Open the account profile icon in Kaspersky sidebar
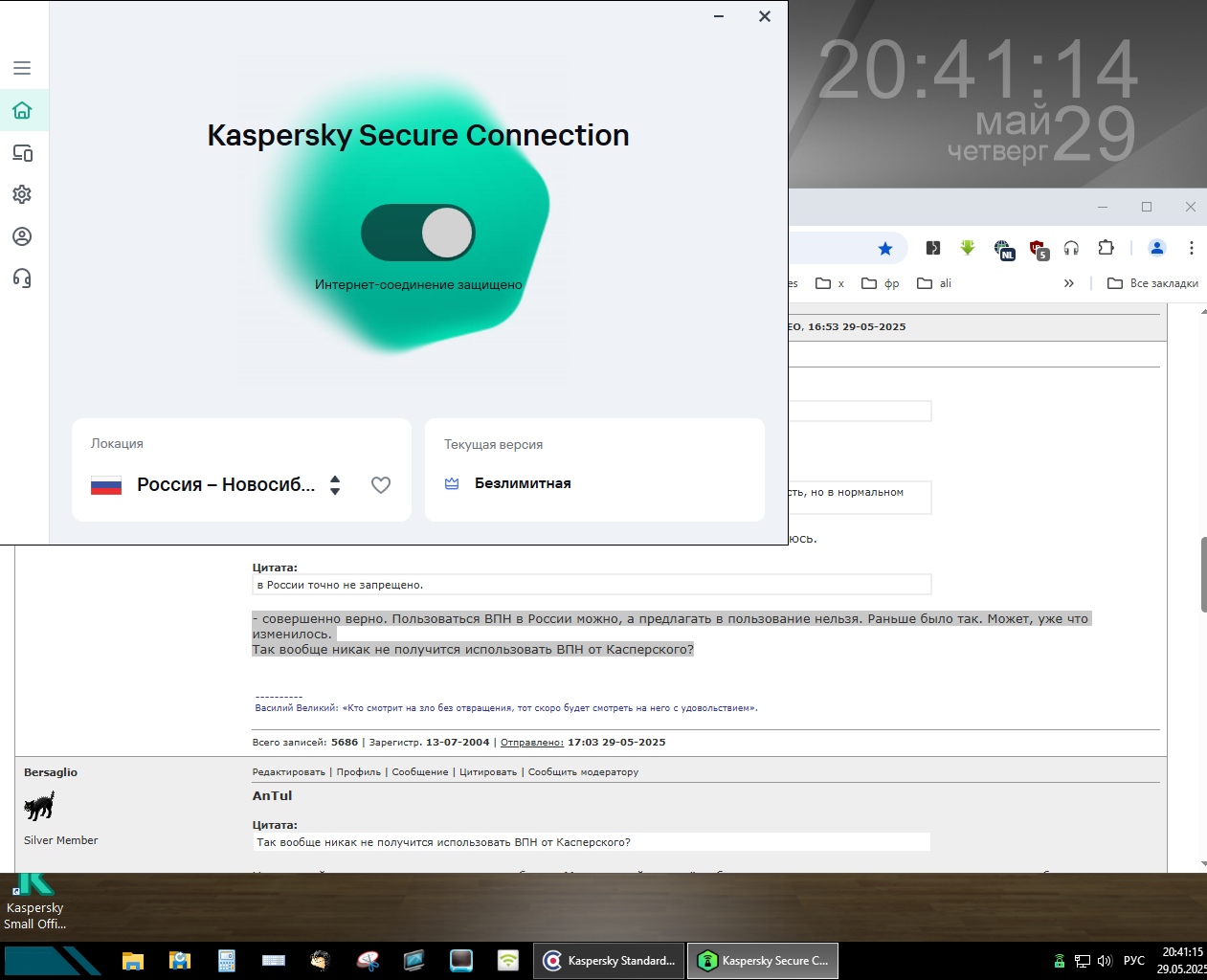1207x980 pixels. pos(22,236)
